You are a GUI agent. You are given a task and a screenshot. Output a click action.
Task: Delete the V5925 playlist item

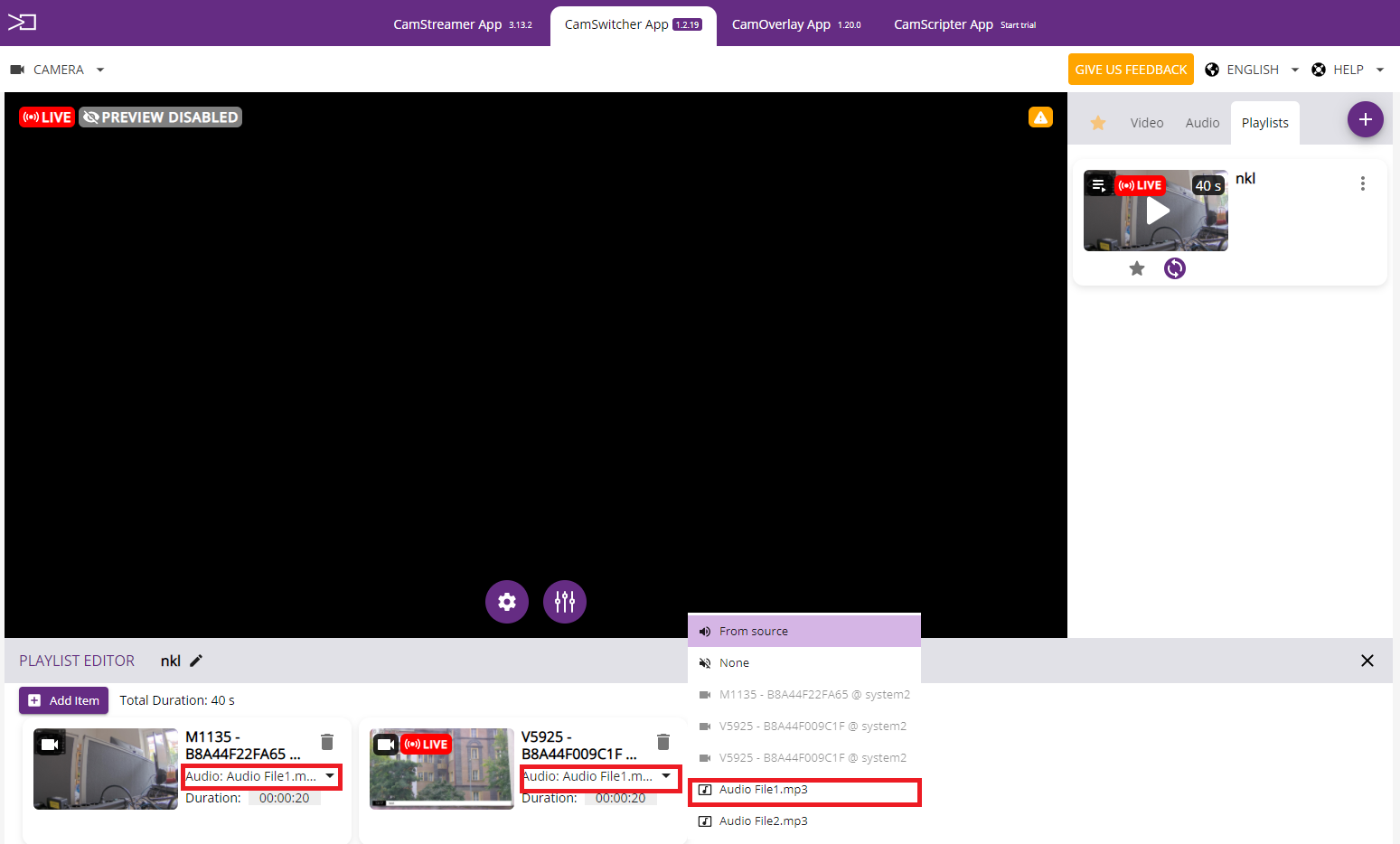tap(663, 742)
